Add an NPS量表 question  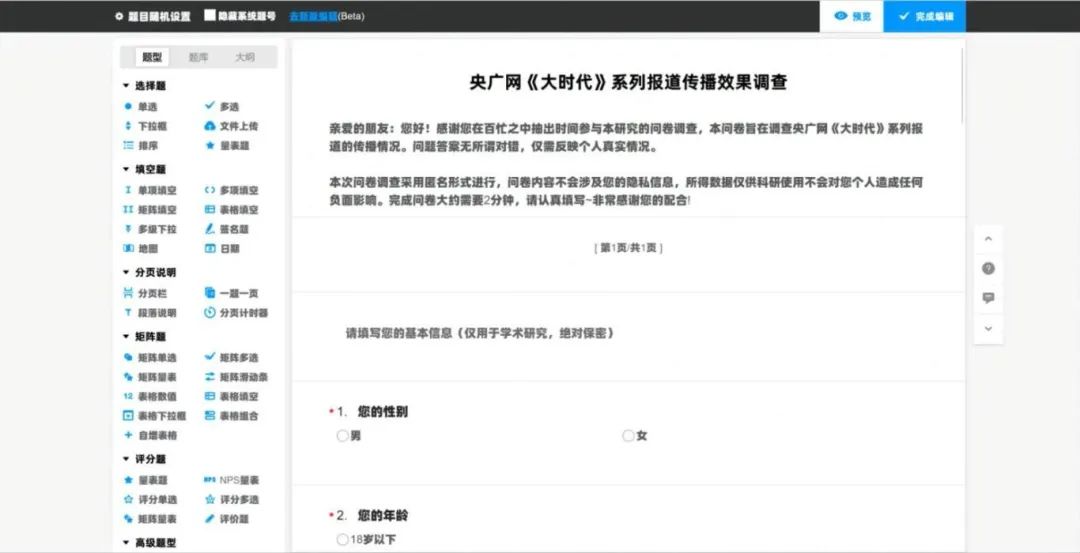(x=233, y=480)
